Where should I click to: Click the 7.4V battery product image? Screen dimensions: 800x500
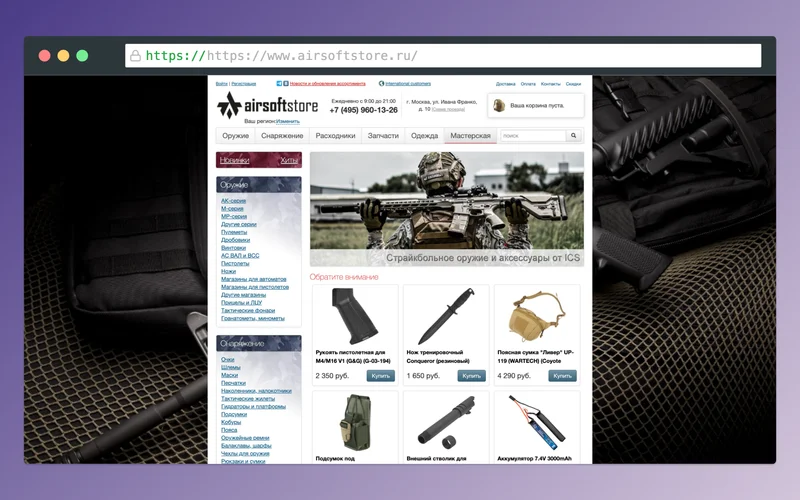coord(537,422)
